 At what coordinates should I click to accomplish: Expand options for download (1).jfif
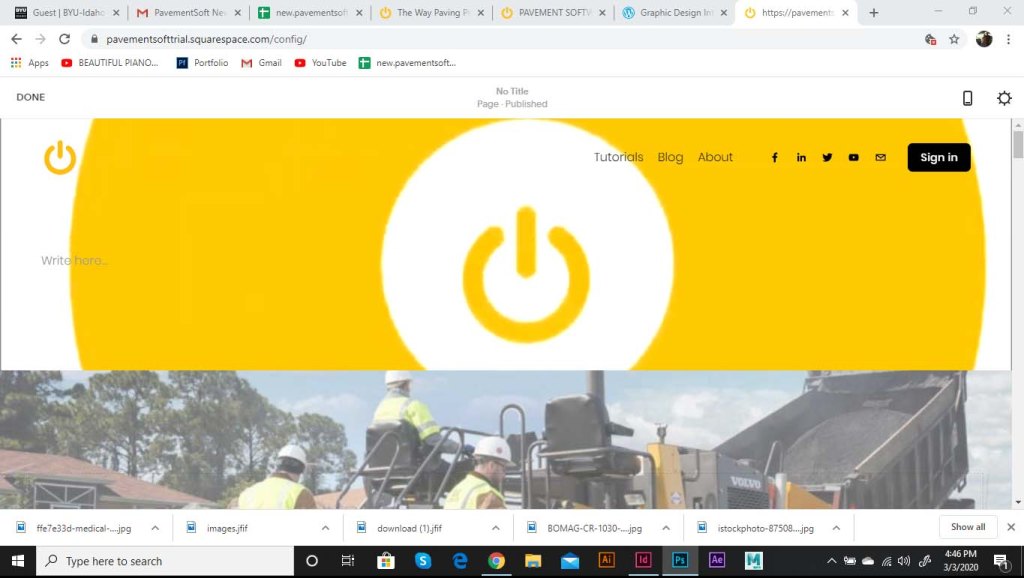(496, 528)
